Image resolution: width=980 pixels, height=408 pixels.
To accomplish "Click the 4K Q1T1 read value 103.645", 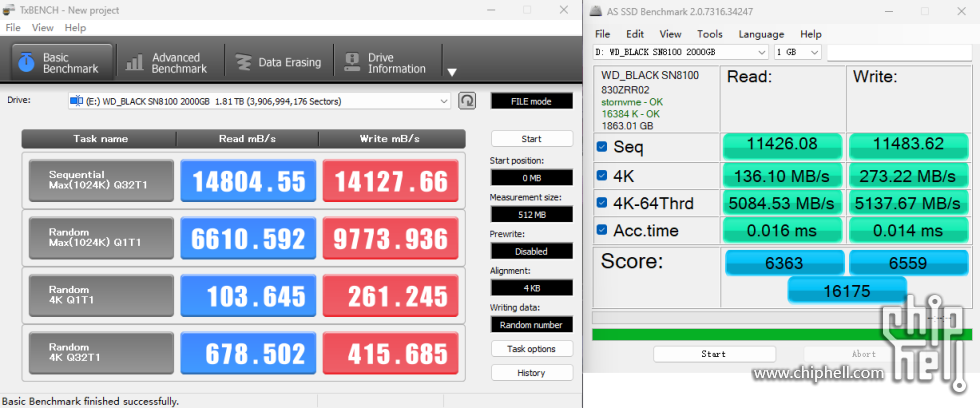I will tap(248, 296).
